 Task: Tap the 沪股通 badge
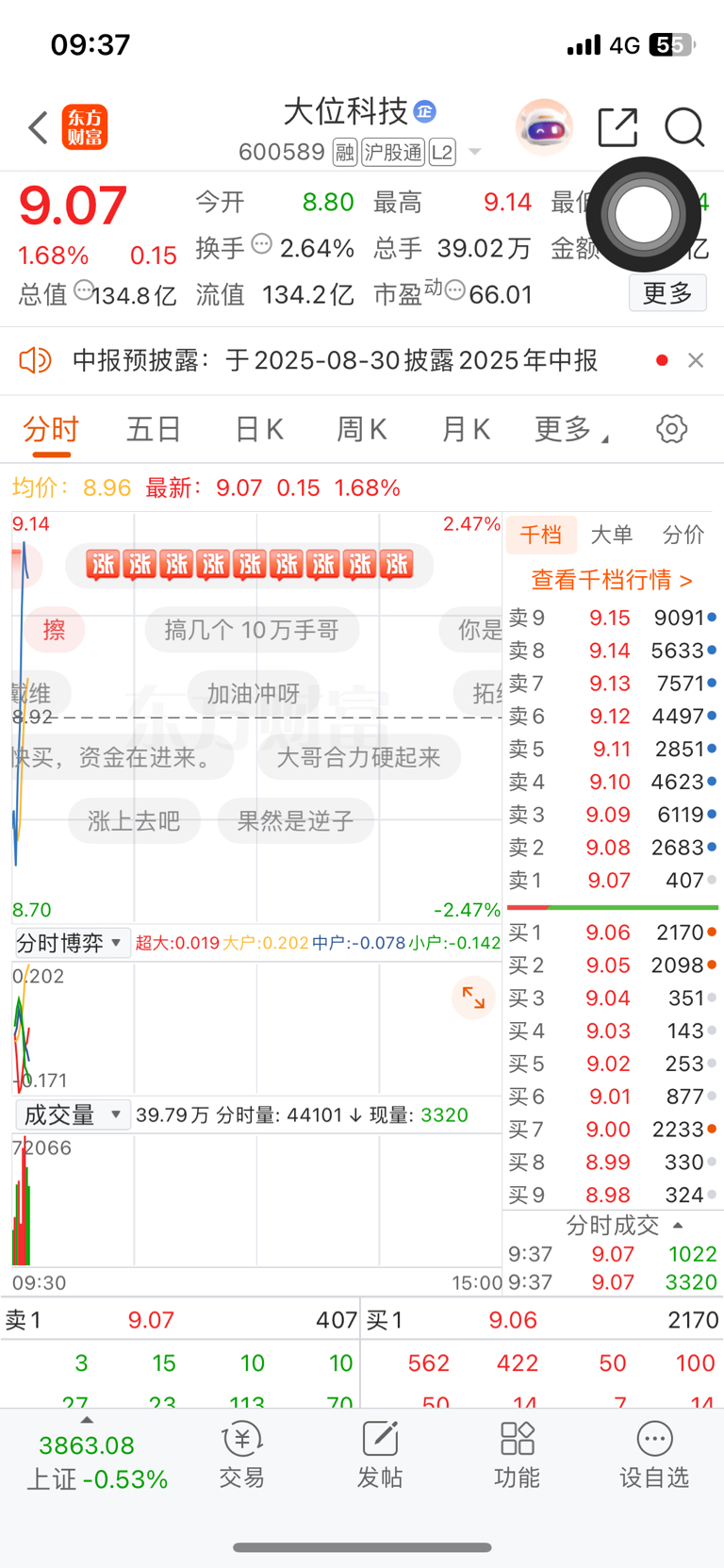[393, 152]
